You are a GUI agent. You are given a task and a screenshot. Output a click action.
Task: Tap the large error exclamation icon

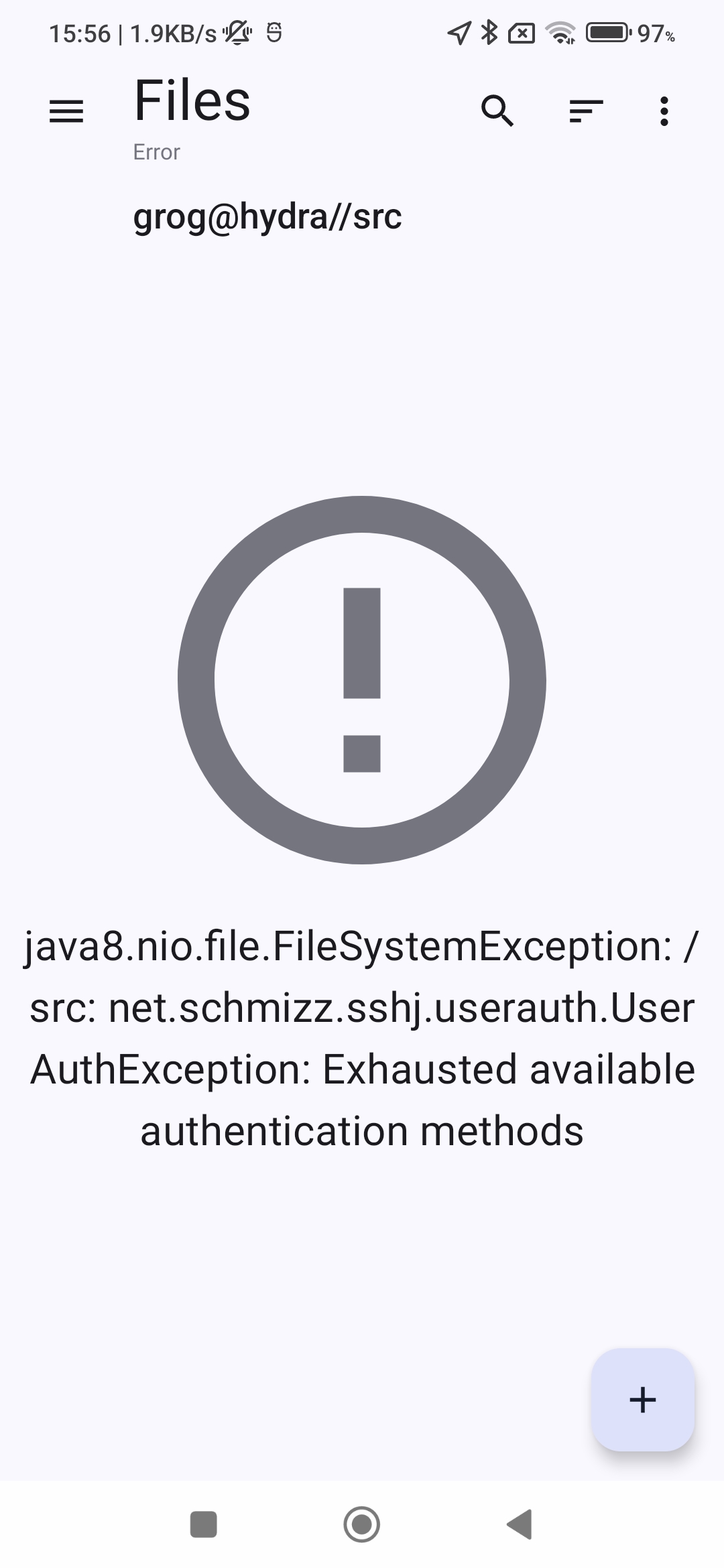point(362,679)
